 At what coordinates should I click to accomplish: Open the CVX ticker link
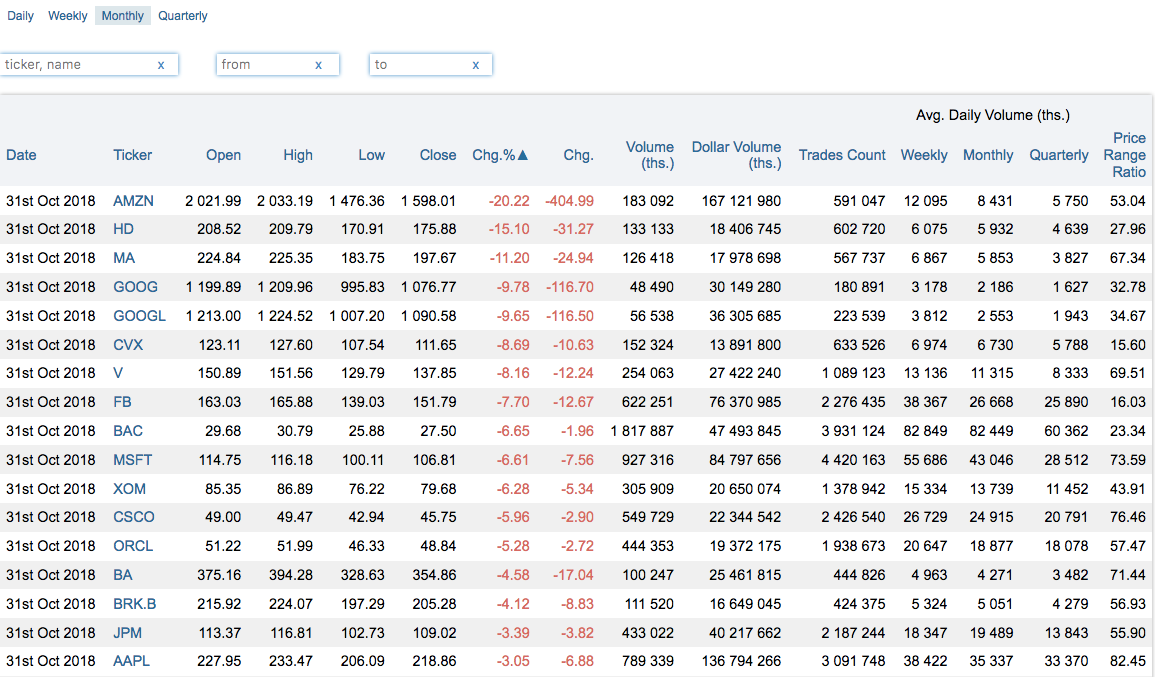pos(128,345)
